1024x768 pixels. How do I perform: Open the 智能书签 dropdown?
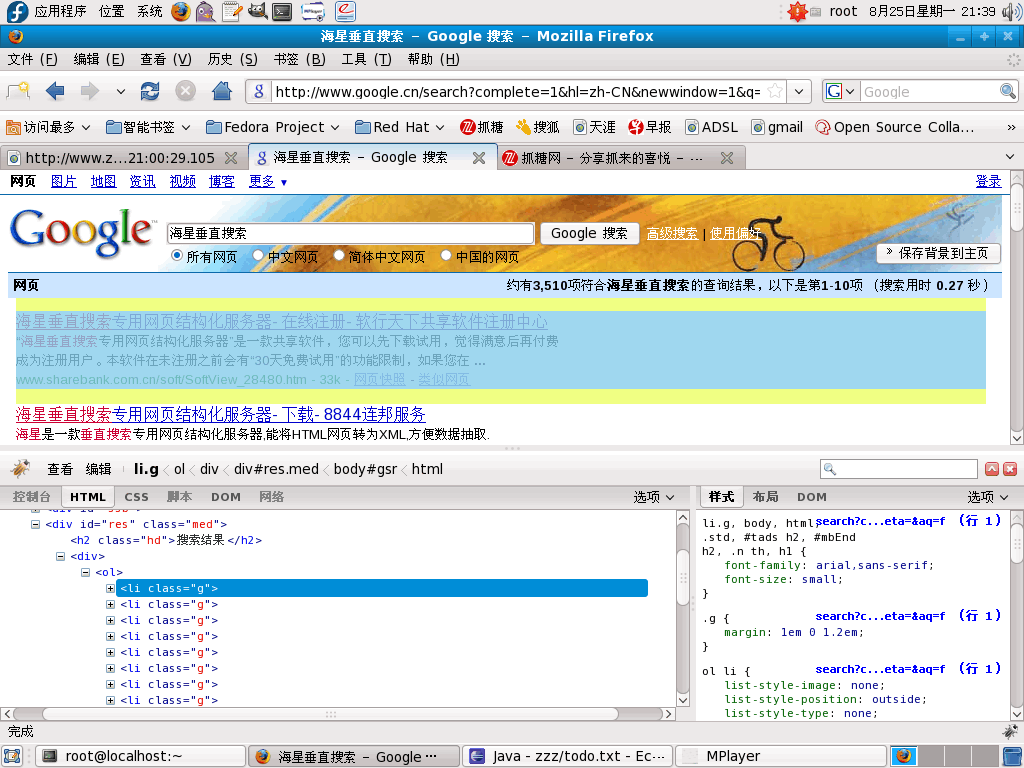pyautogui.click(x=148, y=127)
